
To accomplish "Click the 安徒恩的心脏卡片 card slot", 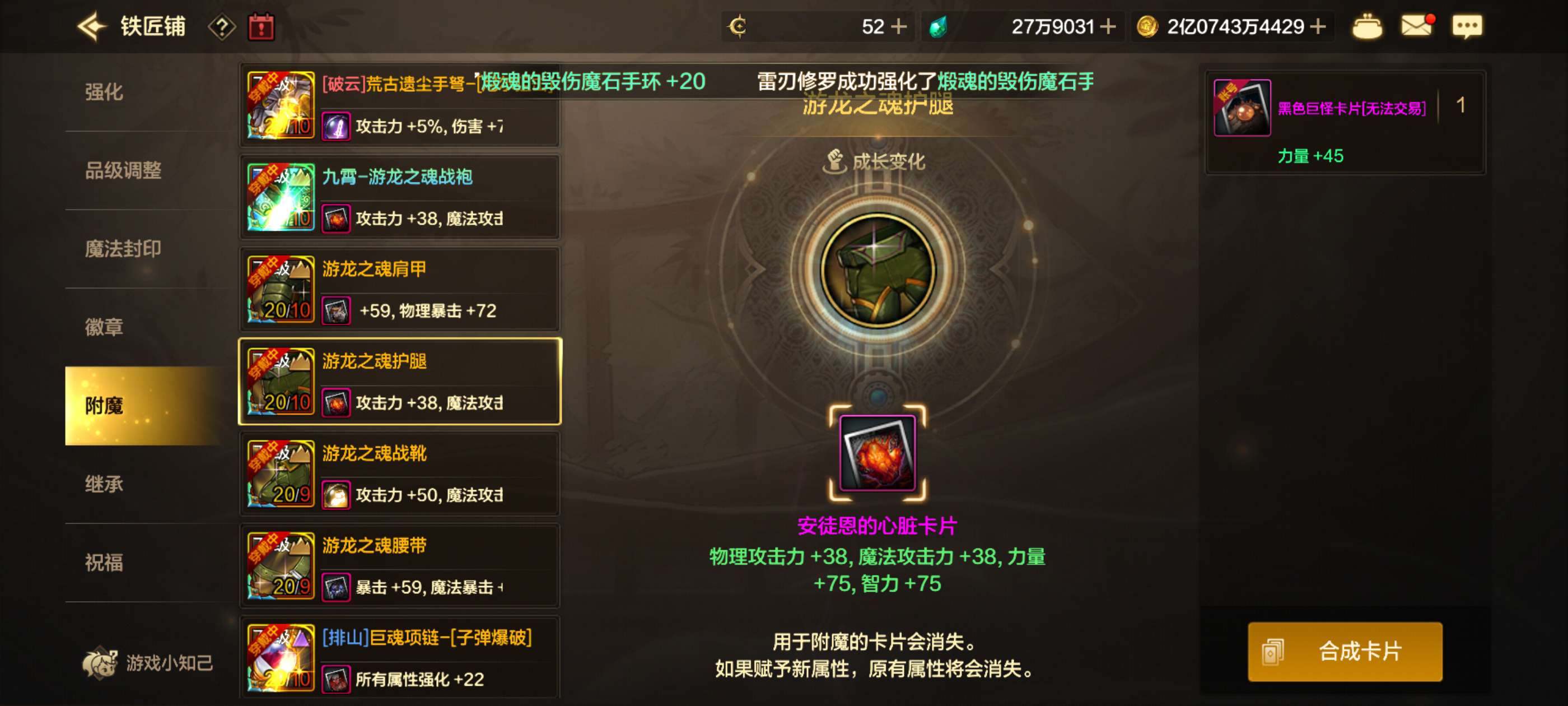I will click(877, 453).
